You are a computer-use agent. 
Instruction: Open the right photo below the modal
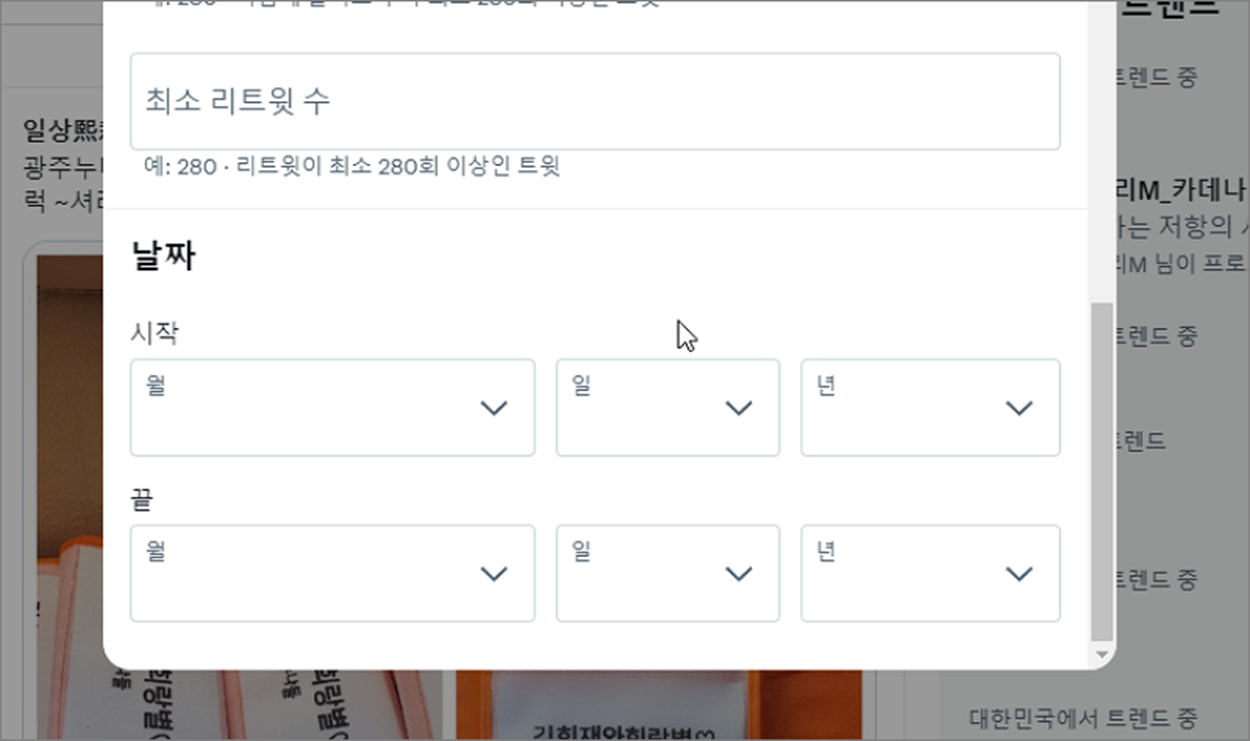point(659,705)
